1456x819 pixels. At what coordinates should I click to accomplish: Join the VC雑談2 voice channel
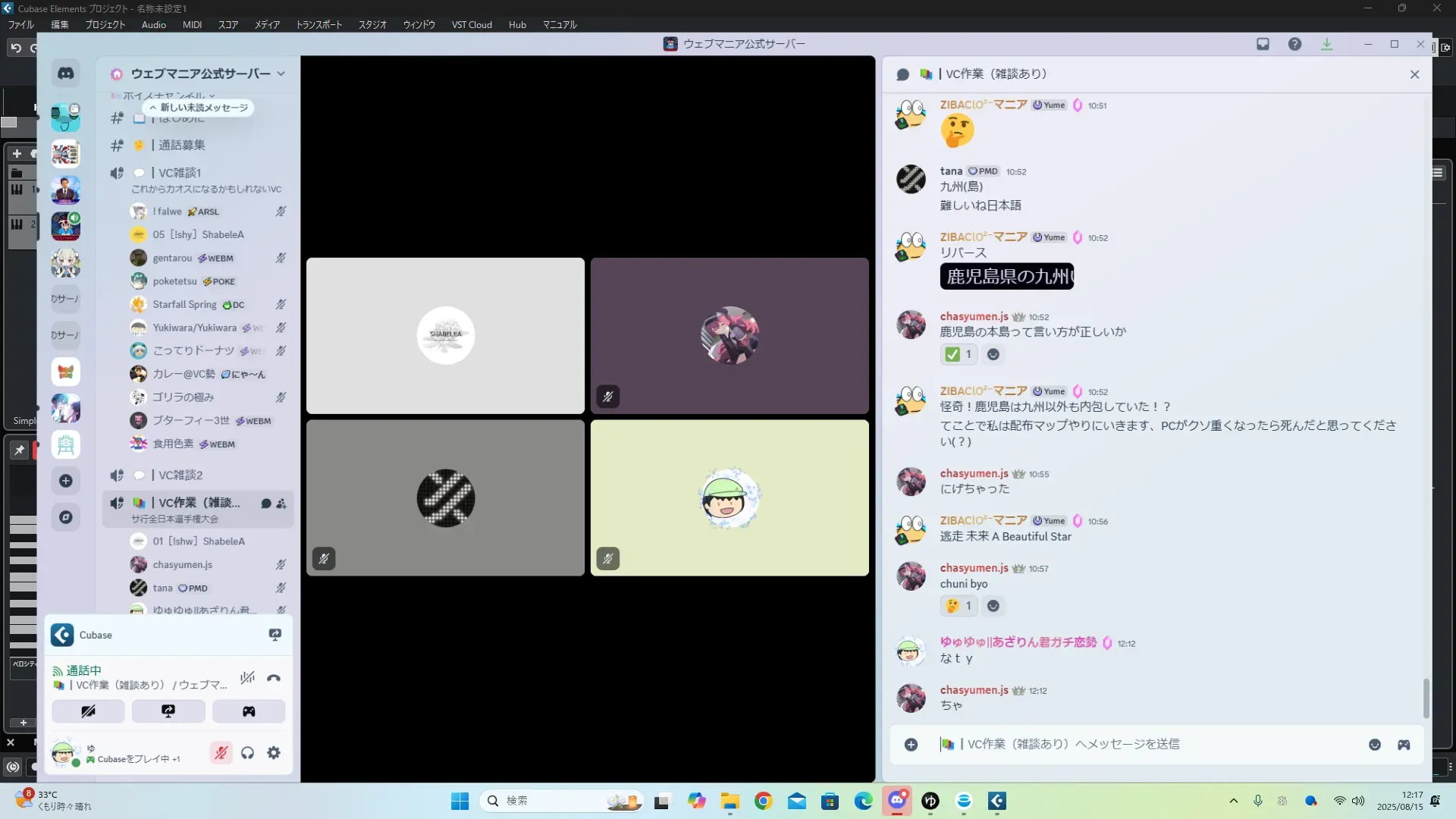coord(180,475)
